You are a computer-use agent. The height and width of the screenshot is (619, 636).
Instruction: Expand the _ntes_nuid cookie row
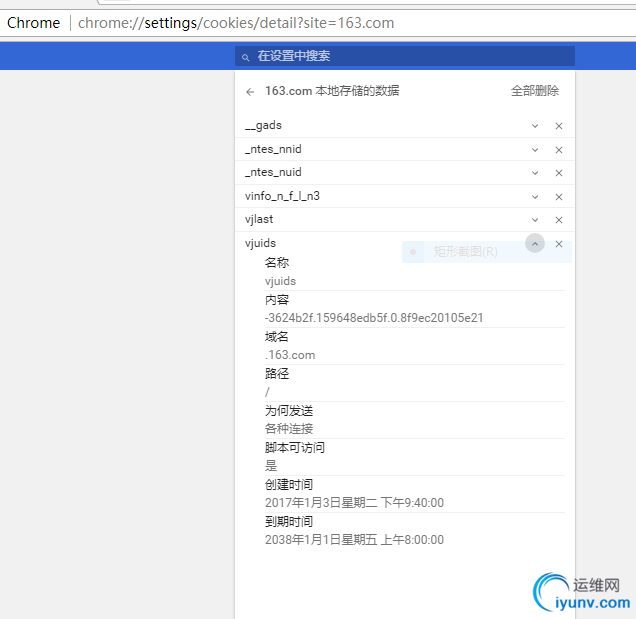point(535,173)
